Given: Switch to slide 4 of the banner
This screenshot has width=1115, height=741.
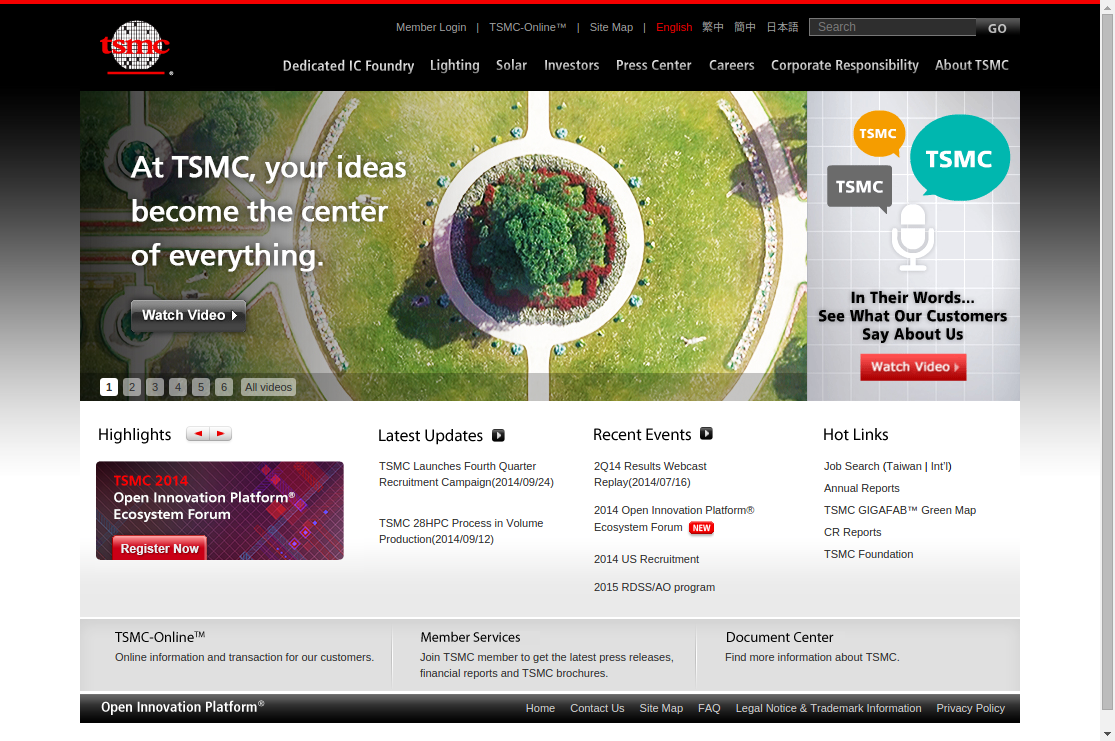Looking at the screenshot, I should (177, 387).
